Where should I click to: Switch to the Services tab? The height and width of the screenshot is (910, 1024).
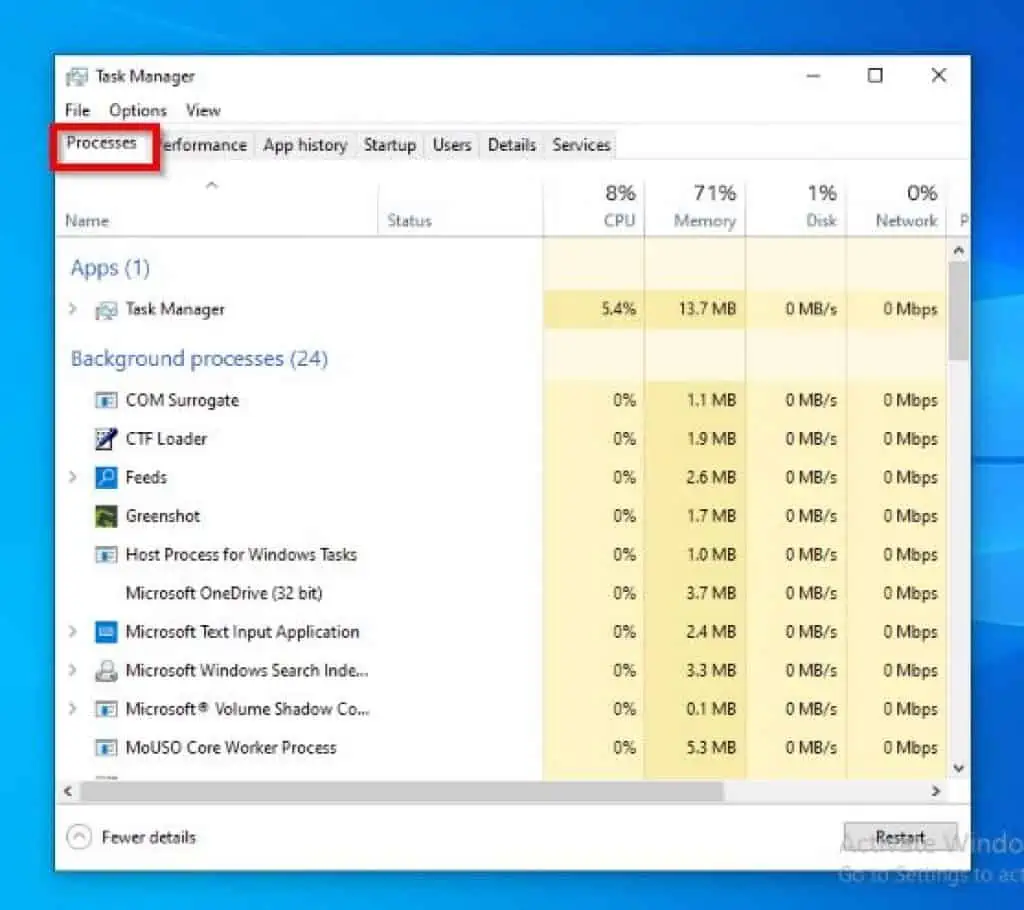(581, 145)
